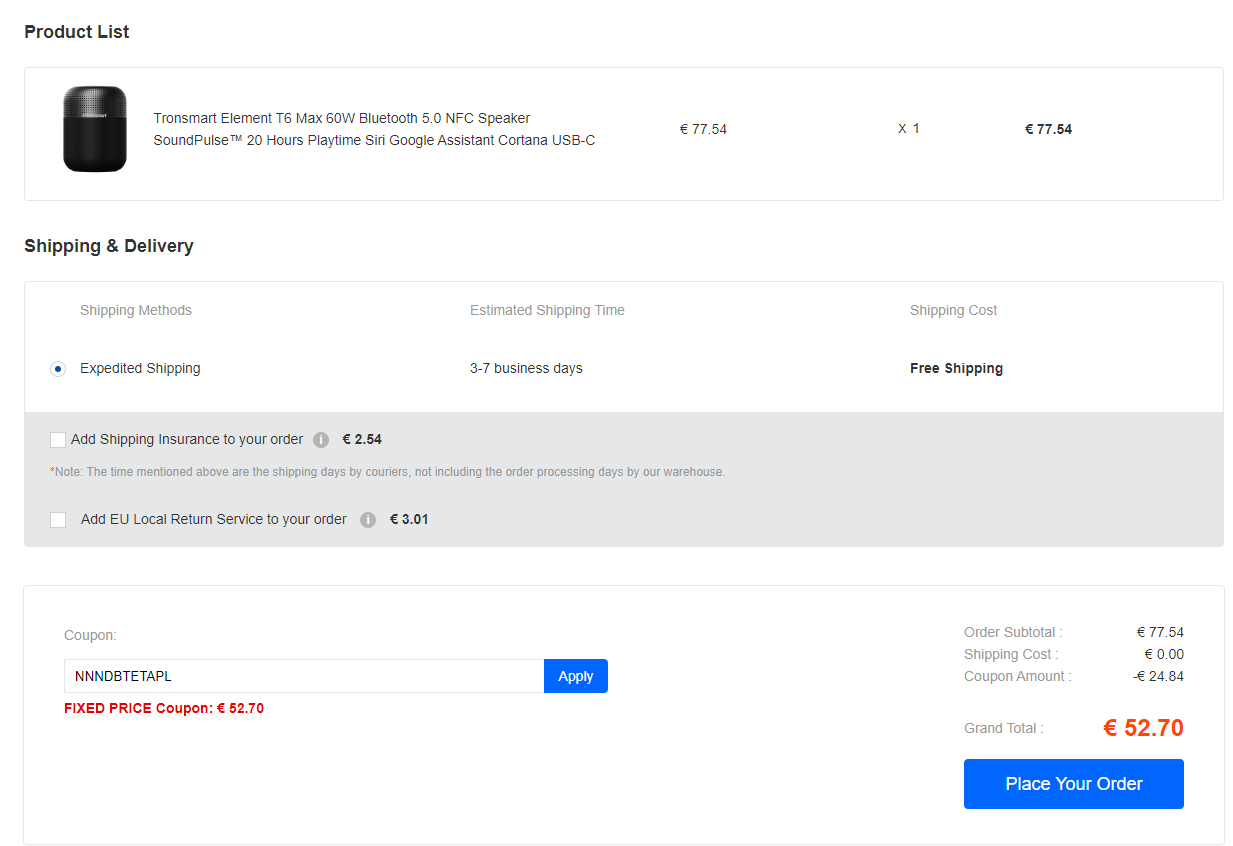Open the Tronsmart Element T6 Max product title
The height and width of the screenshot is (846, 1233).
374,129
